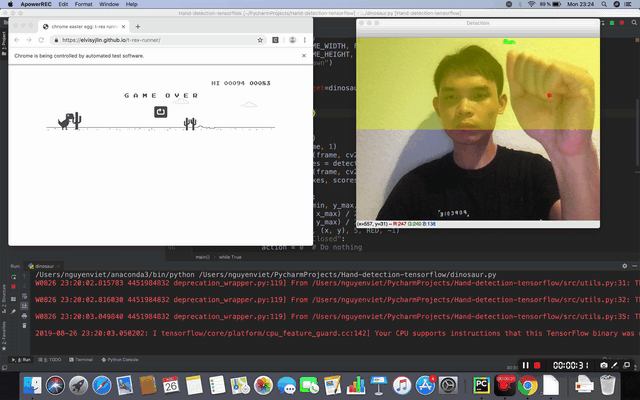Open Launchpad from the Dock
The image size is (640, 400).
[x=78, y=385]
